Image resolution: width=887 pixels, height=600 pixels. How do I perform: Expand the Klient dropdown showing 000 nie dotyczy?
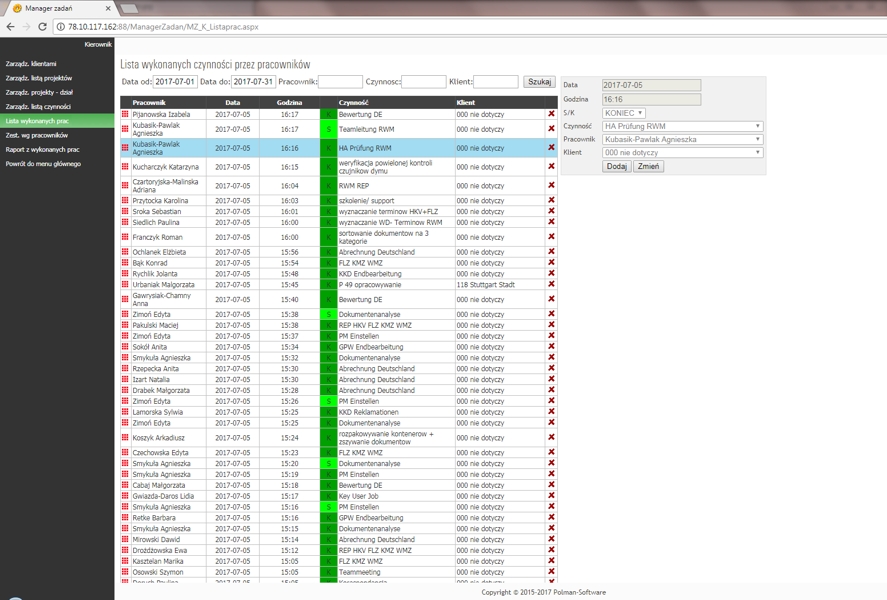coord(682,153)
